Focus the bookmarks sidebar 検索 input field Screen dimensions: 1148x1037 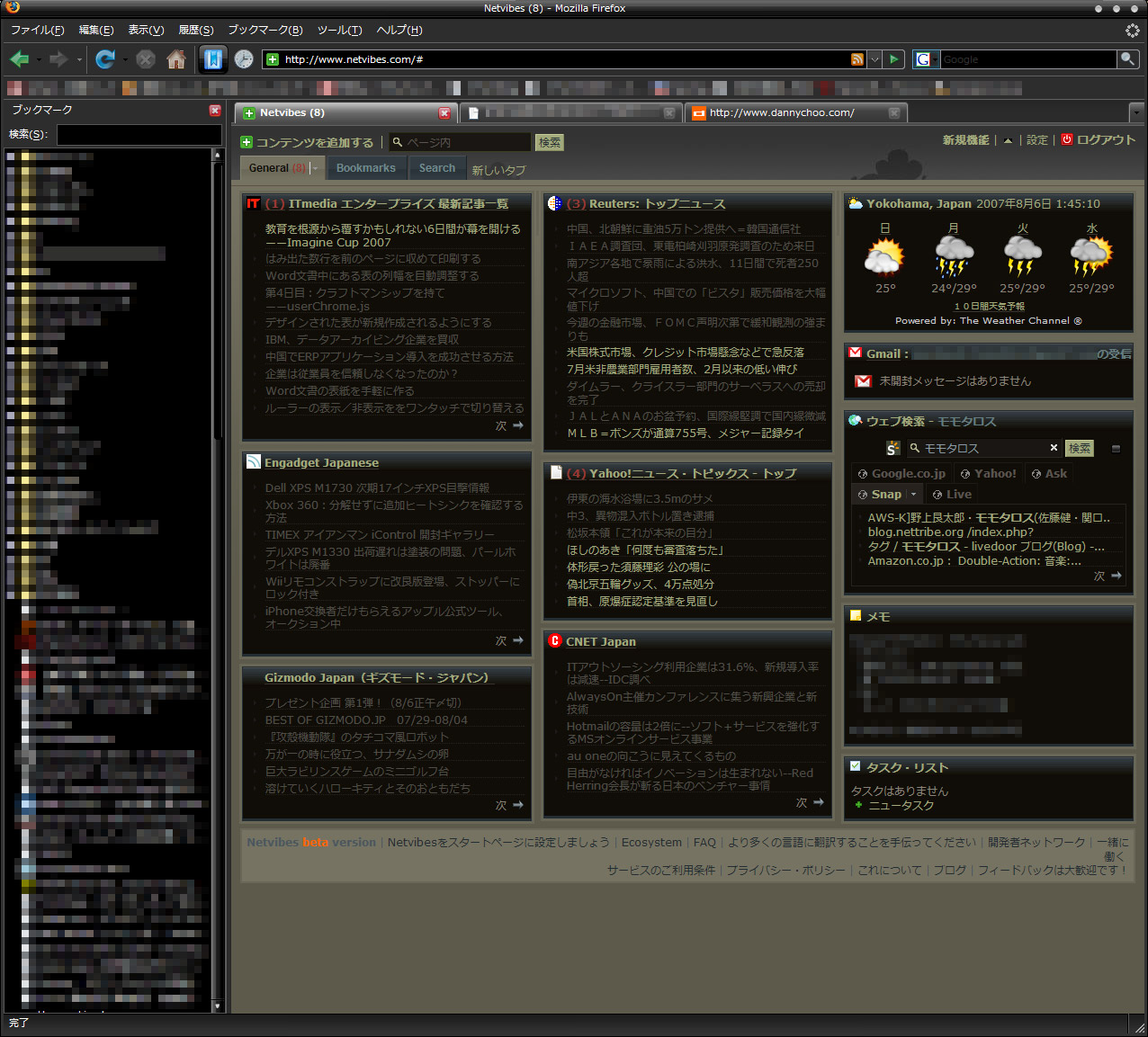click(x=139, y=135)
